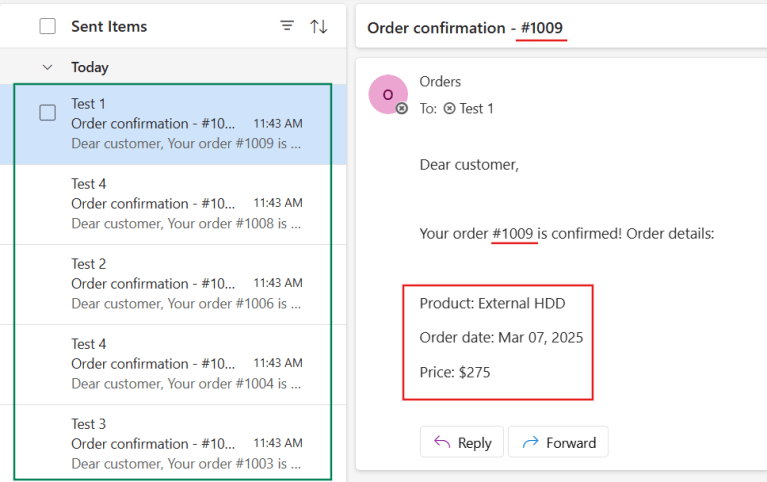Click the Today group header

tap(90, 67)
